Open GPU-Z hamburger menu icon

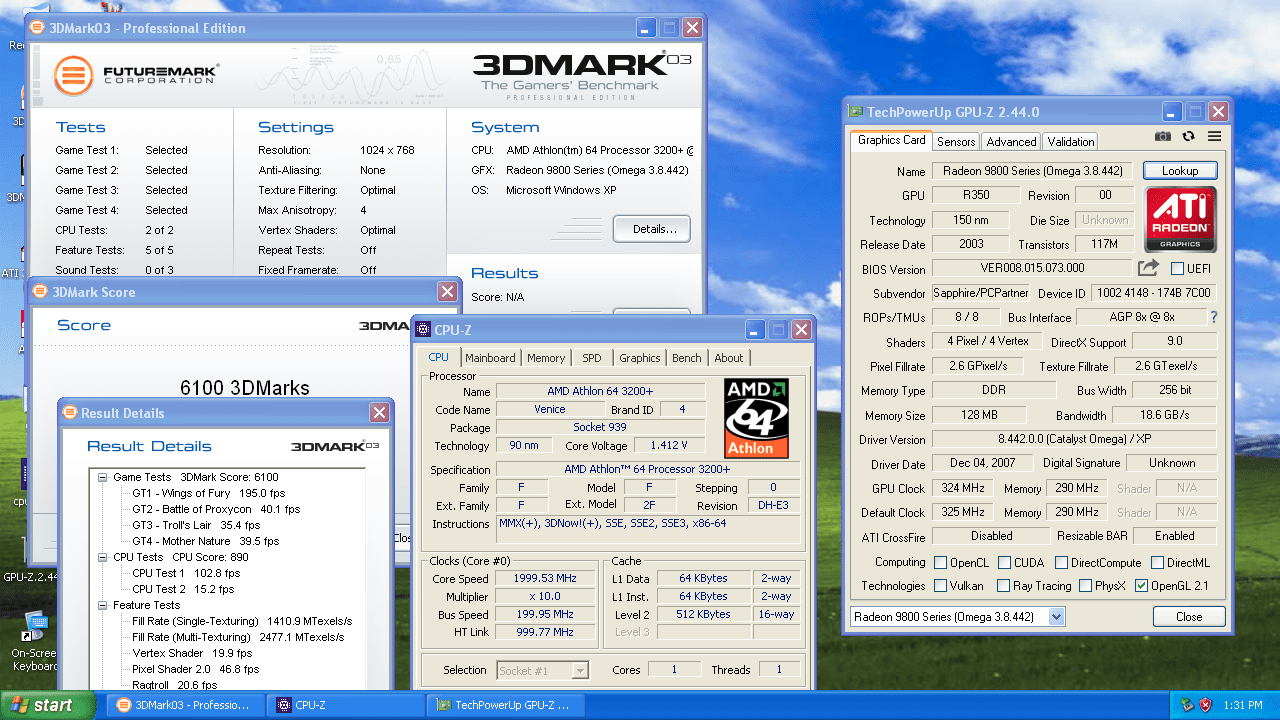[x=1214, y=136]
